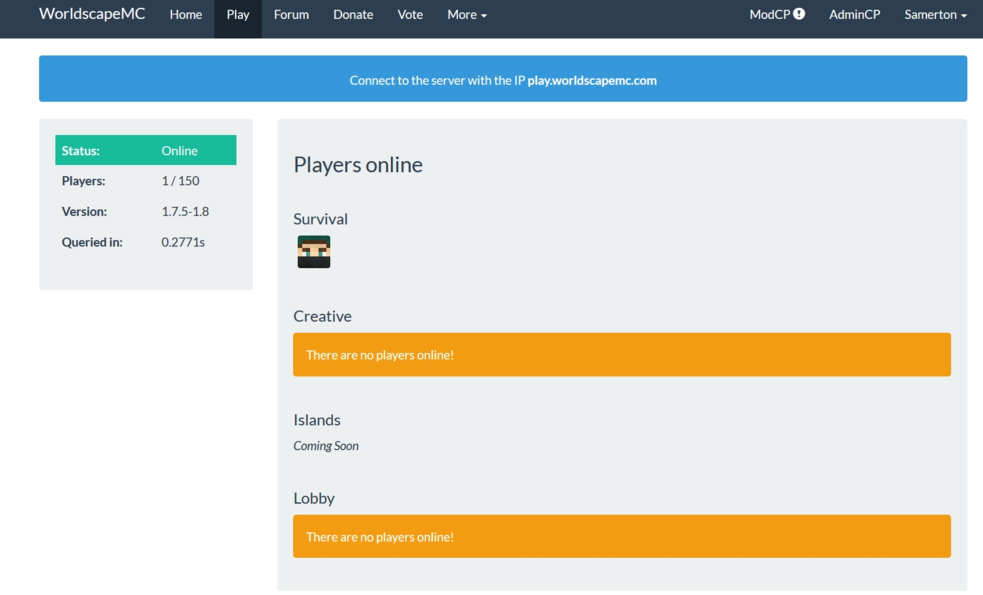Click the Players online heading
The image size is (983, 595).
click(x=358, y=164)
